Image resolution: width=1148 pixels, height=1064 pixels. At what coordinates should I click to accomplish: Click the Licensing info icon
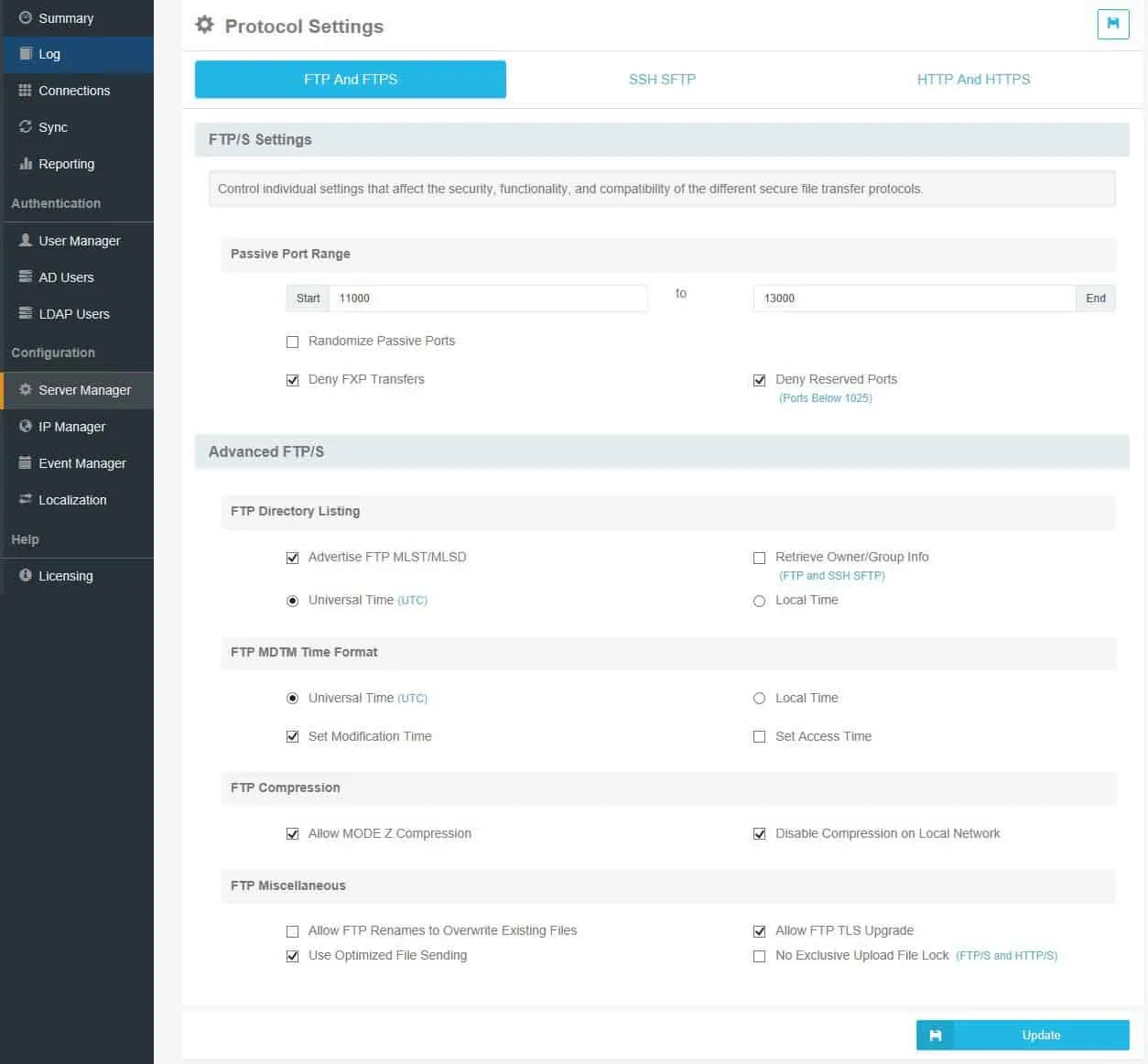pos(26,575)
